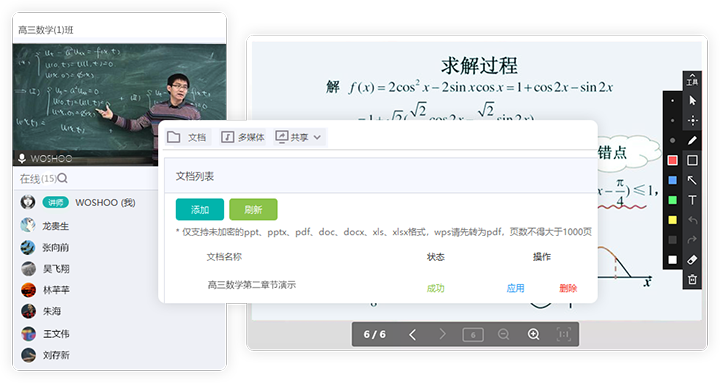Click the 添加 button
The width and height of the screenshot is (720, 383).
200,209
